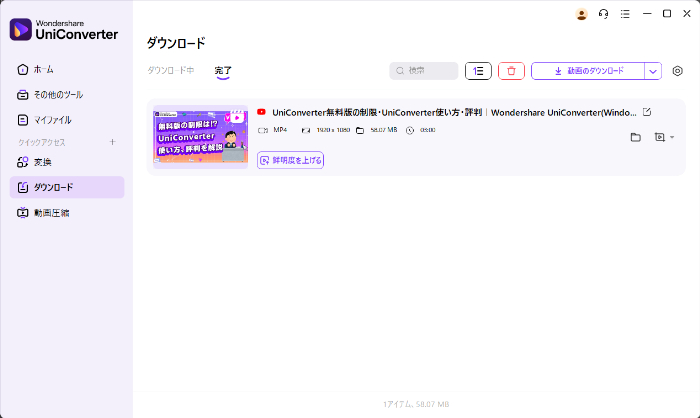Open the user account profile icon
700x418 pixels.
[x=581, y=14]
